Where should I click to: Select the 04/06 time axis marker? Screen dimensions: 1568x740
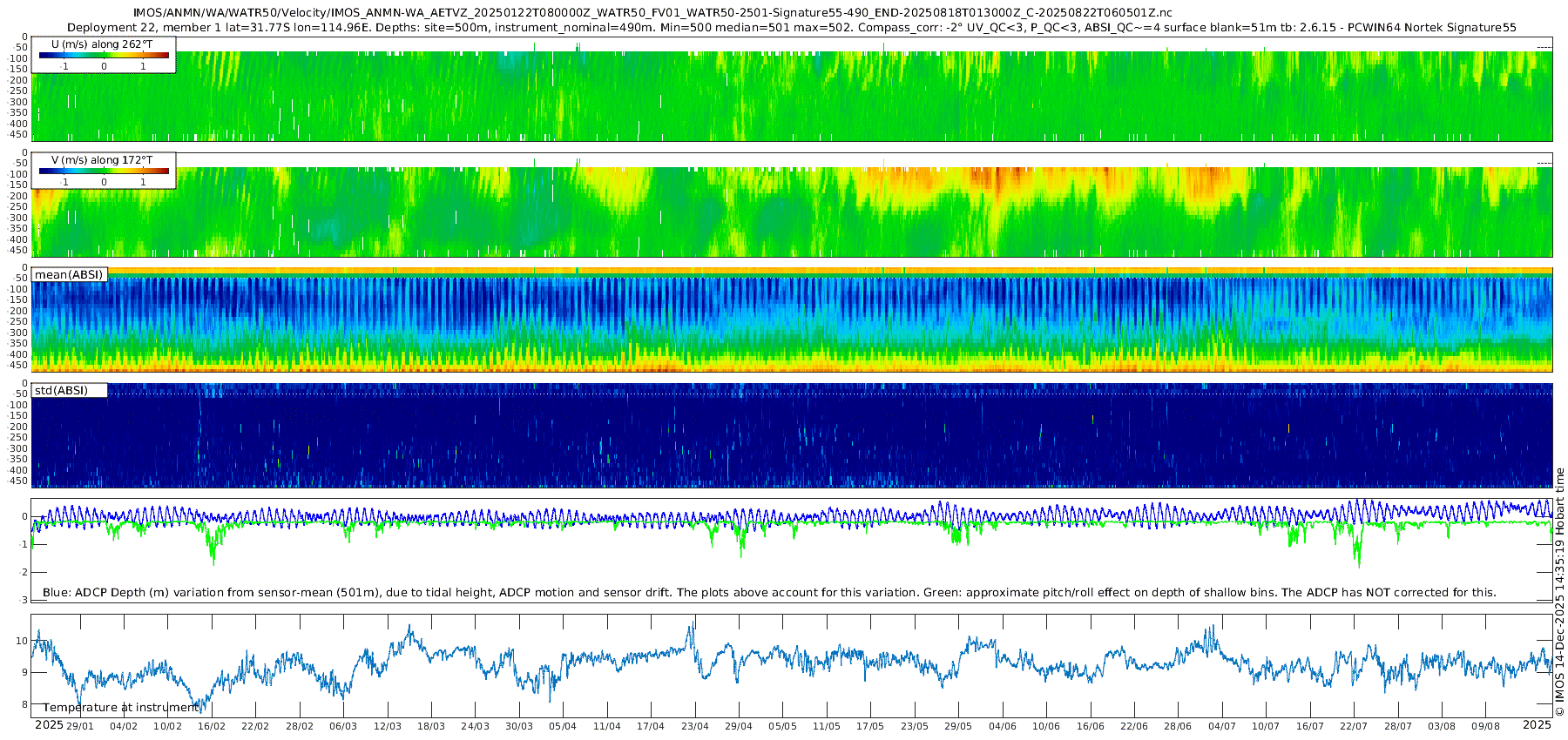(1002, 726)
